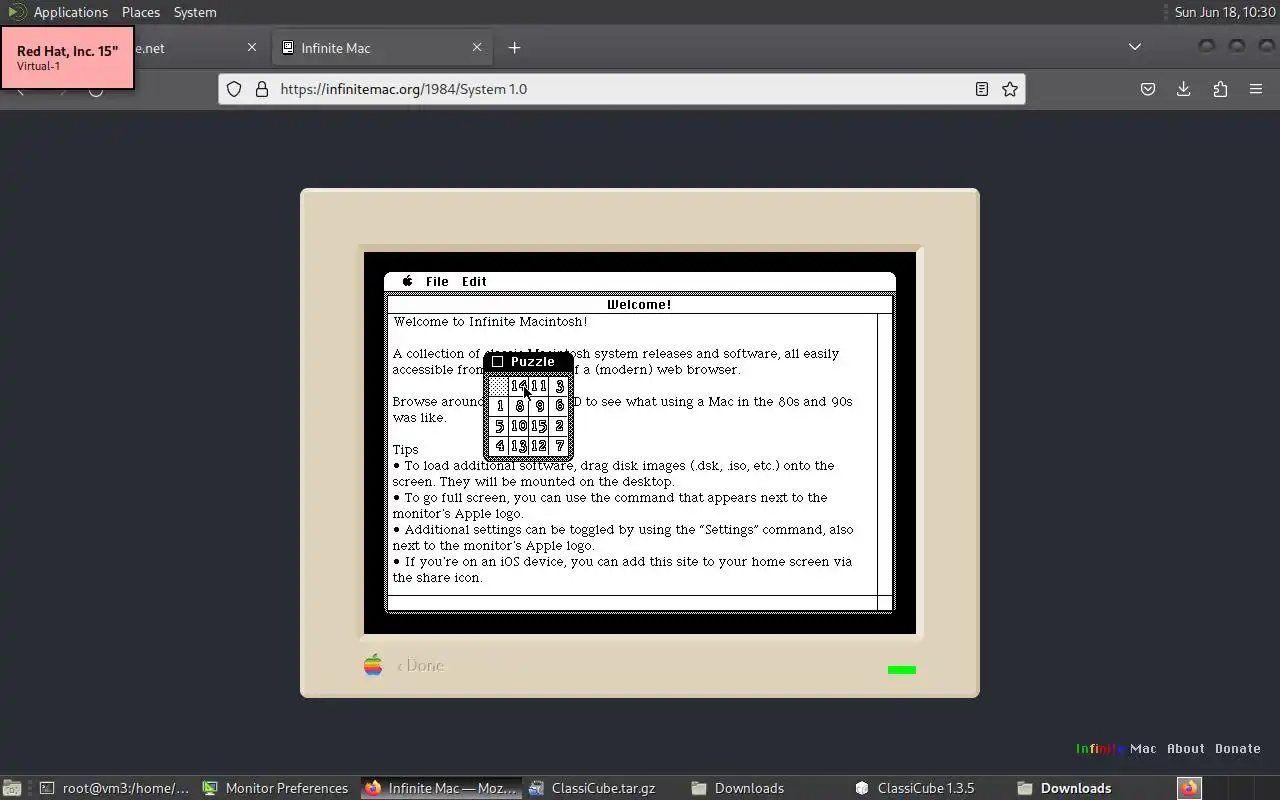Click puzzle tile number 5
The image size is (1280, 800).
coord(499,426)
